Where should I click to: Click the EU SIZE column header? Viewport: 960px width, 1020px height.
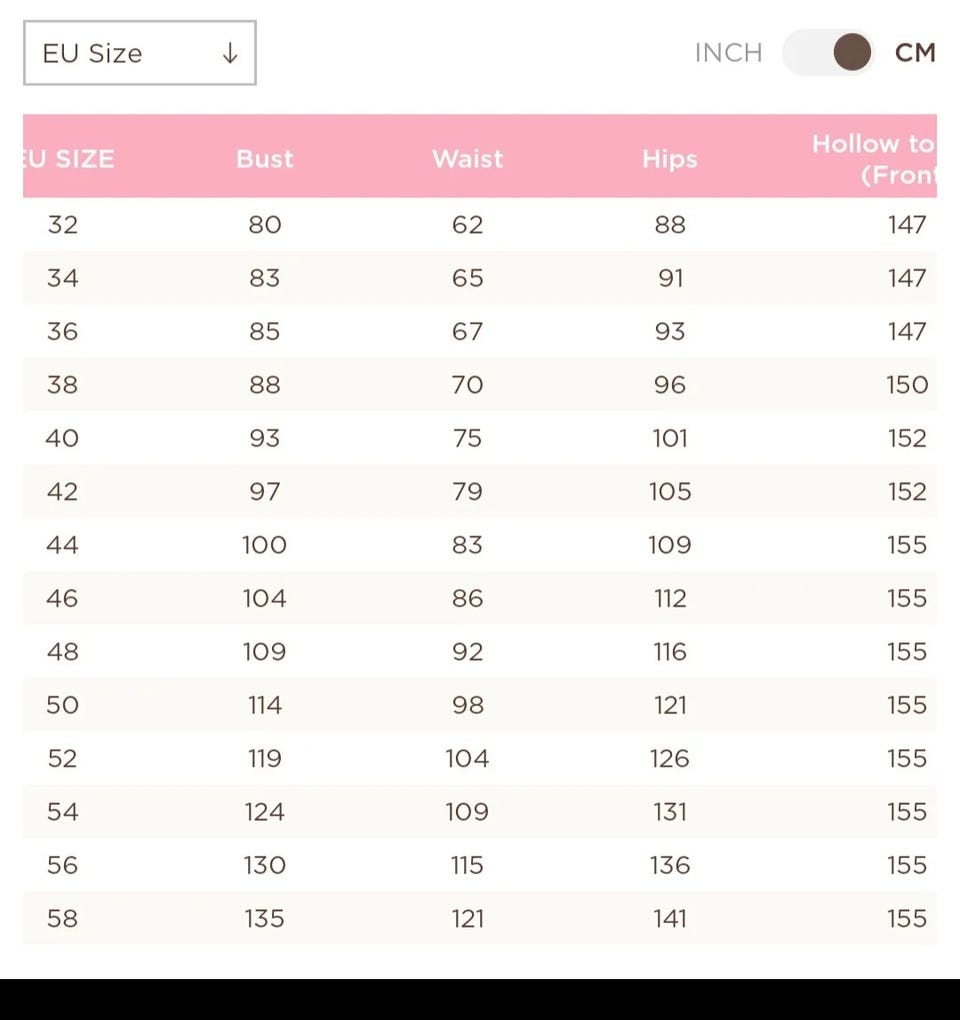point(70,158)
